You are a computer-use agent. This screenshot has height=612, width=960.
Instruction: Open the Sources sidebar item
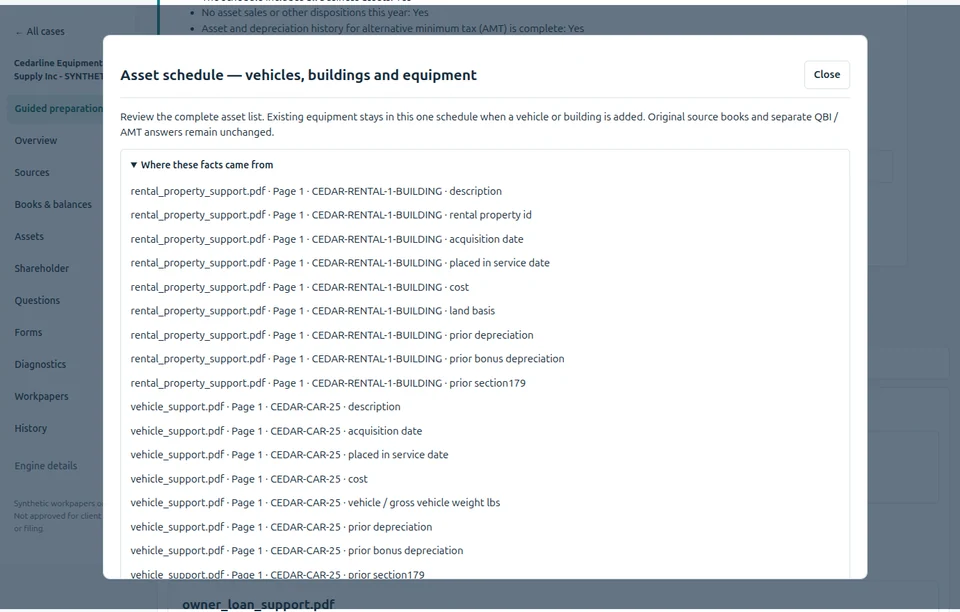[x=32, y=173]
